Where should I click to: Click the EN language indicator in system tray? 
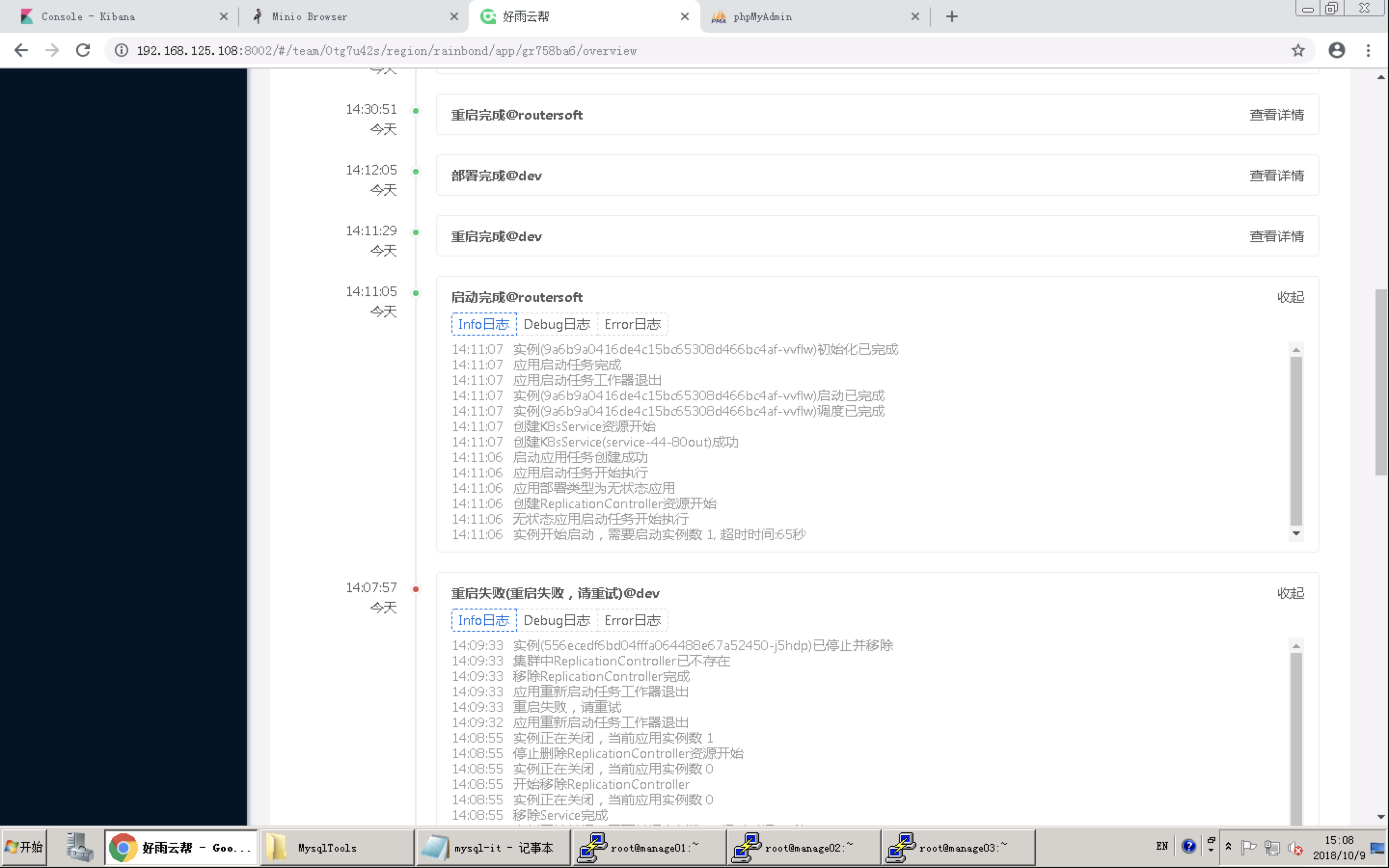(1163, 846)
